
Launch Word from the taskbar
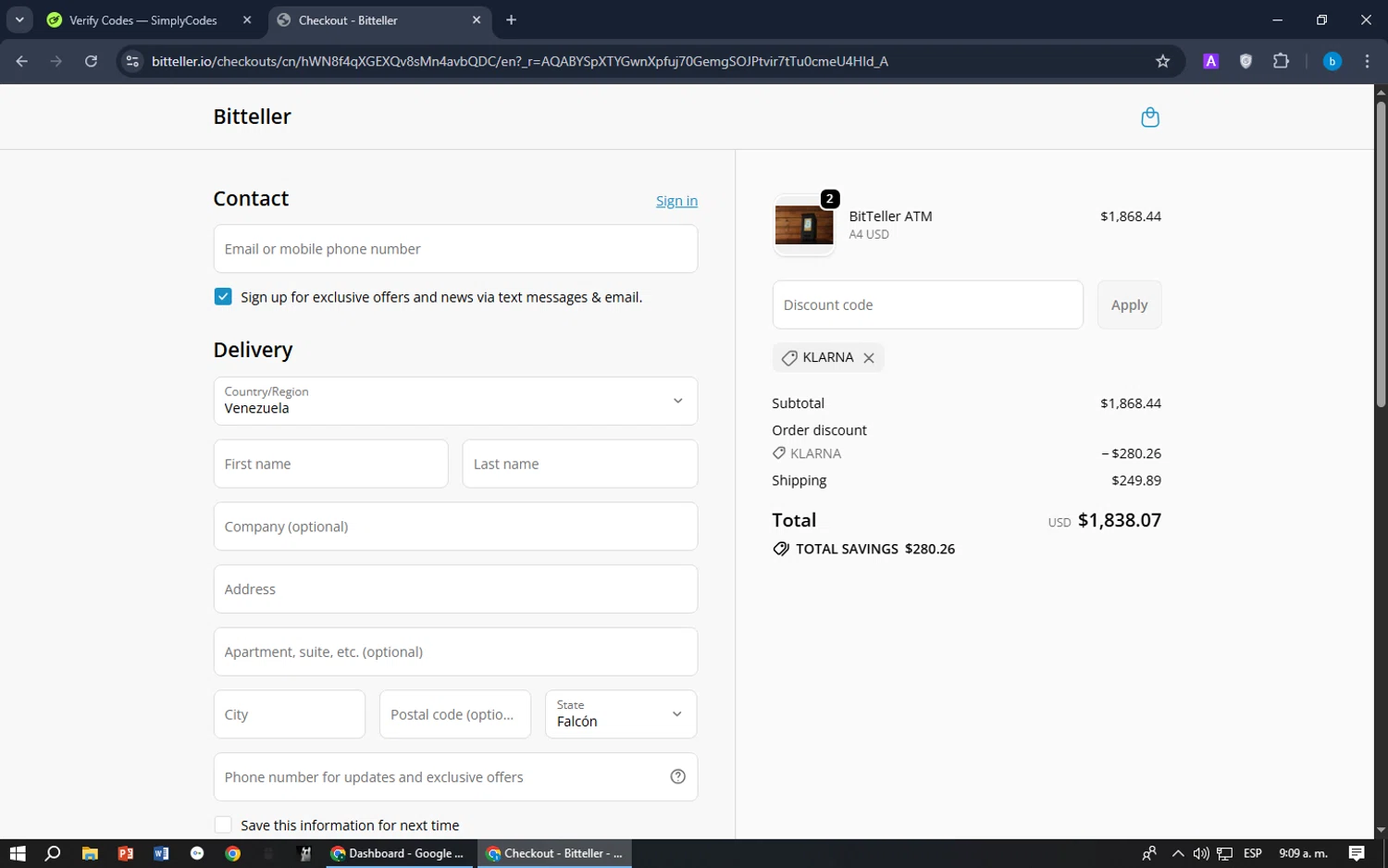coord(161,853)
